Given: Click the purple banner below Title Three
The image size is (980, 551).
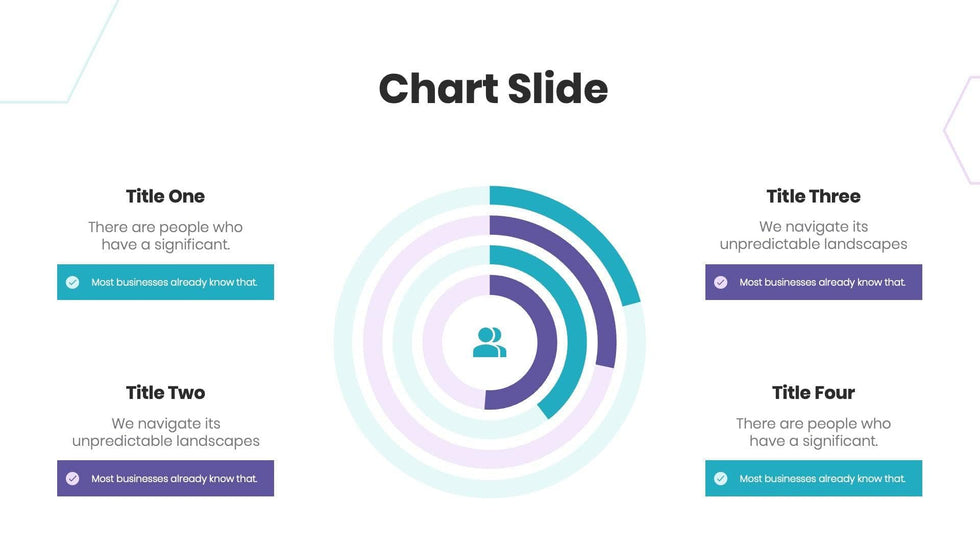Looking at the screenshot, I should coord(813,282).
